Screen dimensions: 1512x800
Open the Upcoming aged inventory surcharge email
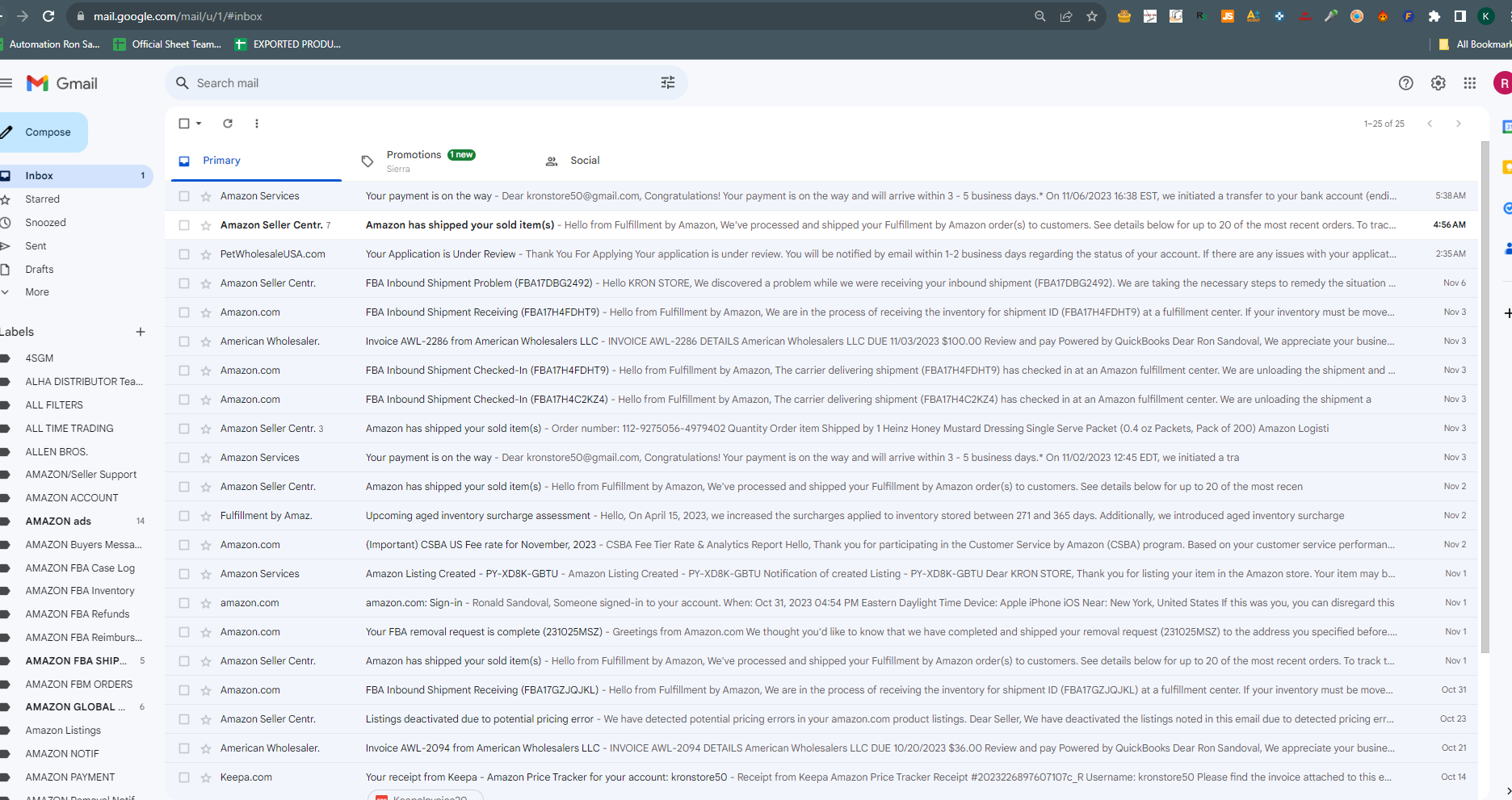tap(821, 516)
